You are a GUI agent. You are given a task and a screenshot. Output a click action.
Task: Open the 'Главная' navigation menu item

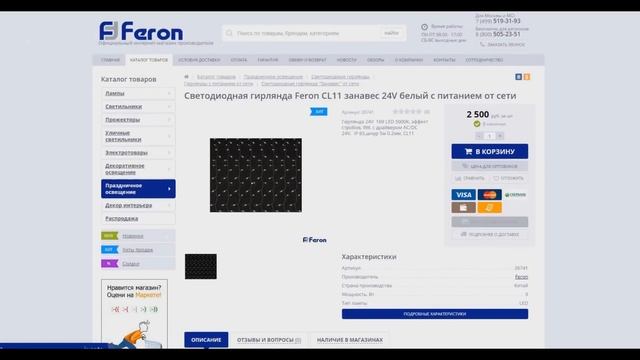pos(110,60)
